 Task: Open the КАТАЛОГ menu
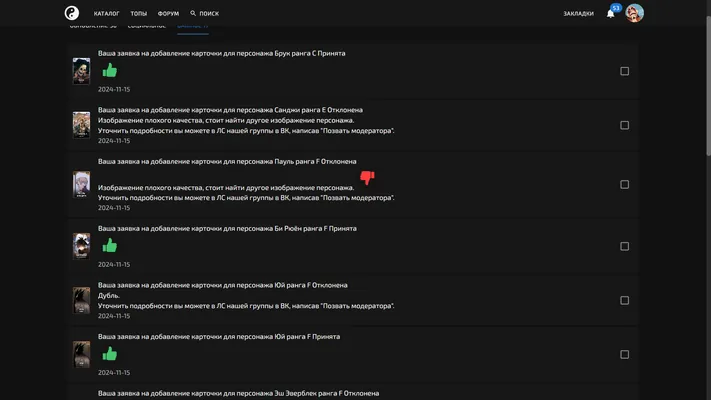tap(107, 14)
